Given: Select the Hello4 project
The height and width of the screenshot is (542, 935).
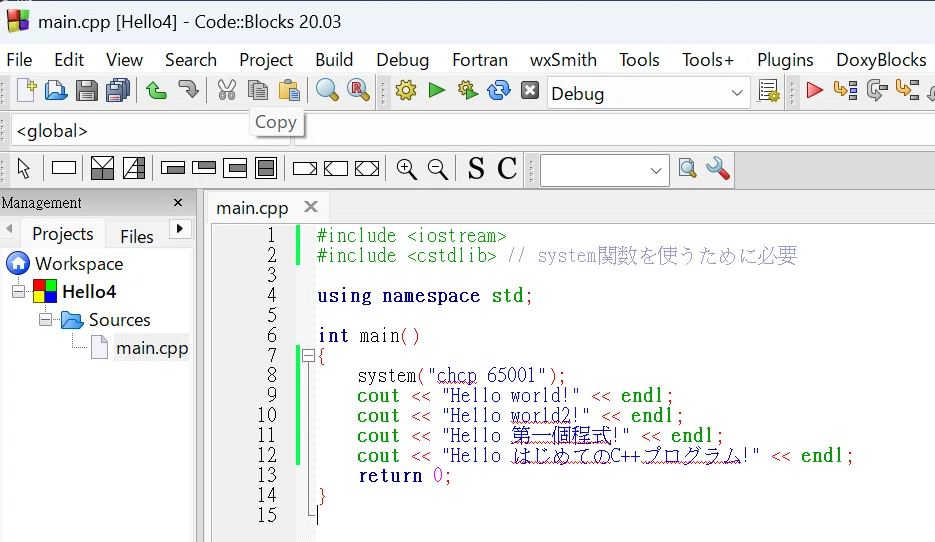Looking at the screenshot, I should [x=89, y=292].
